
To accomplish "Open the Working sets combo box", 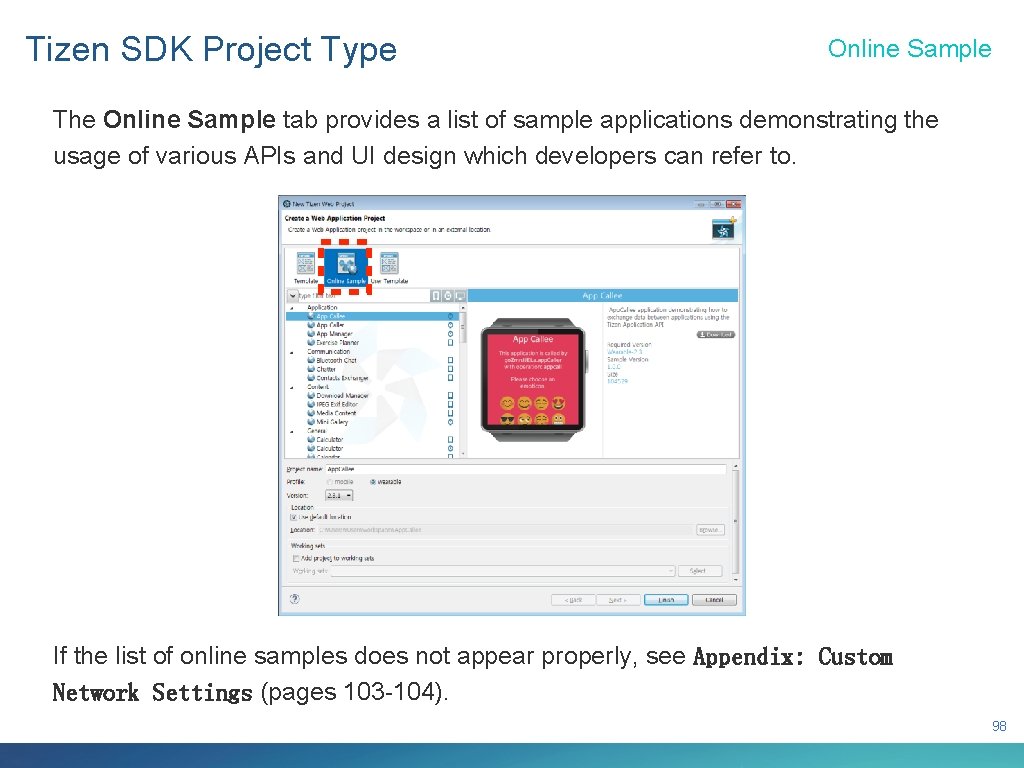I will tap(503, 571).
